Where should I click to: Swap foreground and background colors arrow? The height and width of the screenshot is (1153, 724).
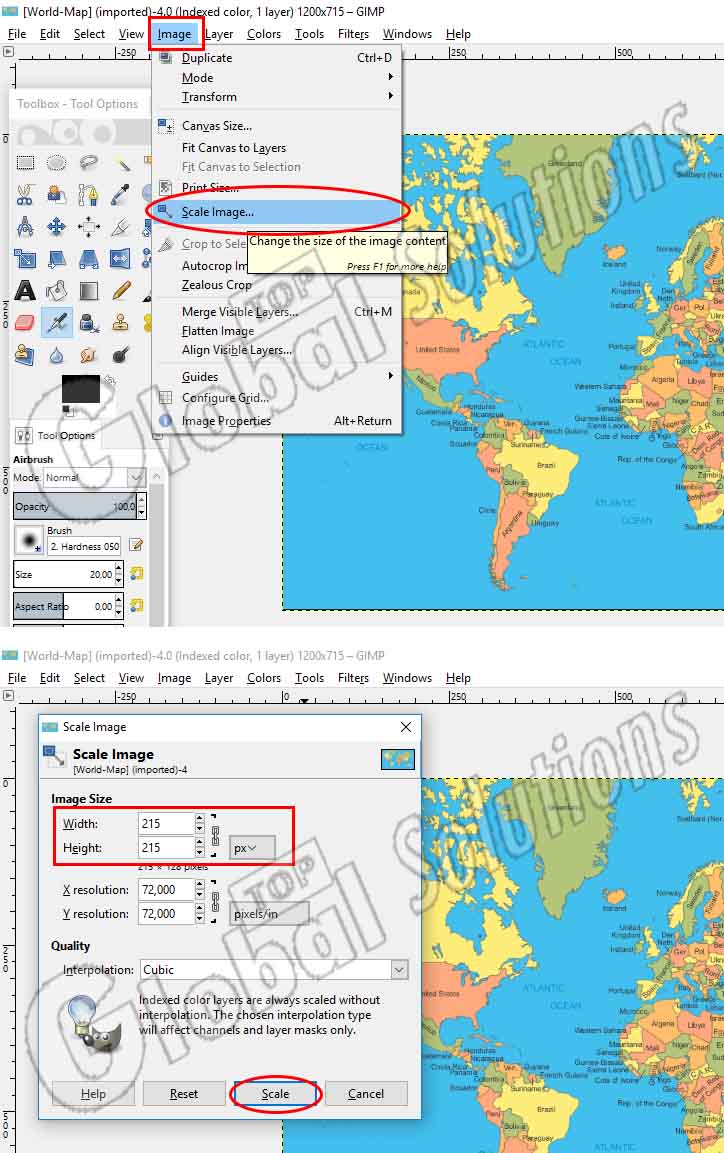[x=110, y=380]
